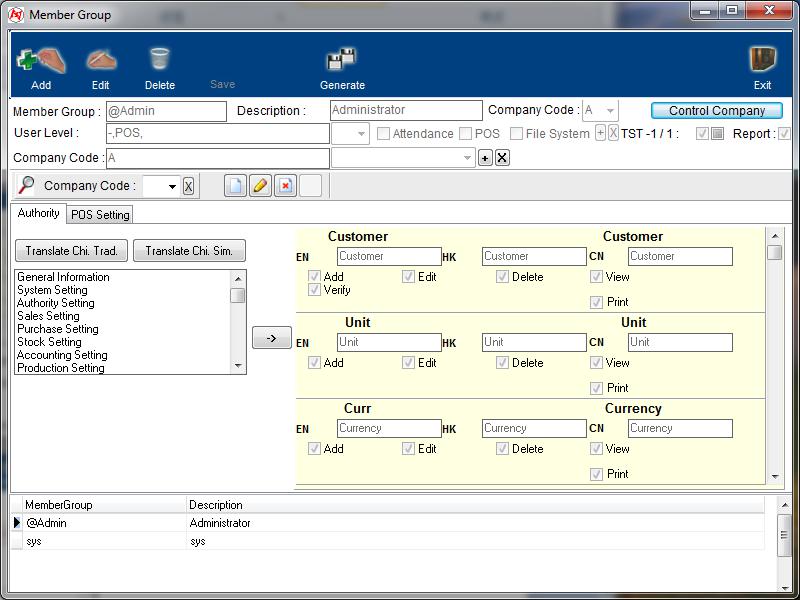This screenshot has height=600, width=800.
Task: Click the blank toolbar button beside delete
Action: click(310, 186)
